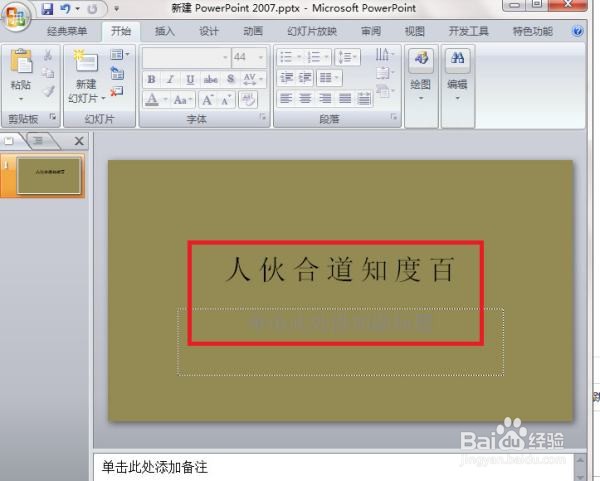This screenshot has width=600, height=481.
Task: Click the Office button orb
Action: click(x=15, y=16)
